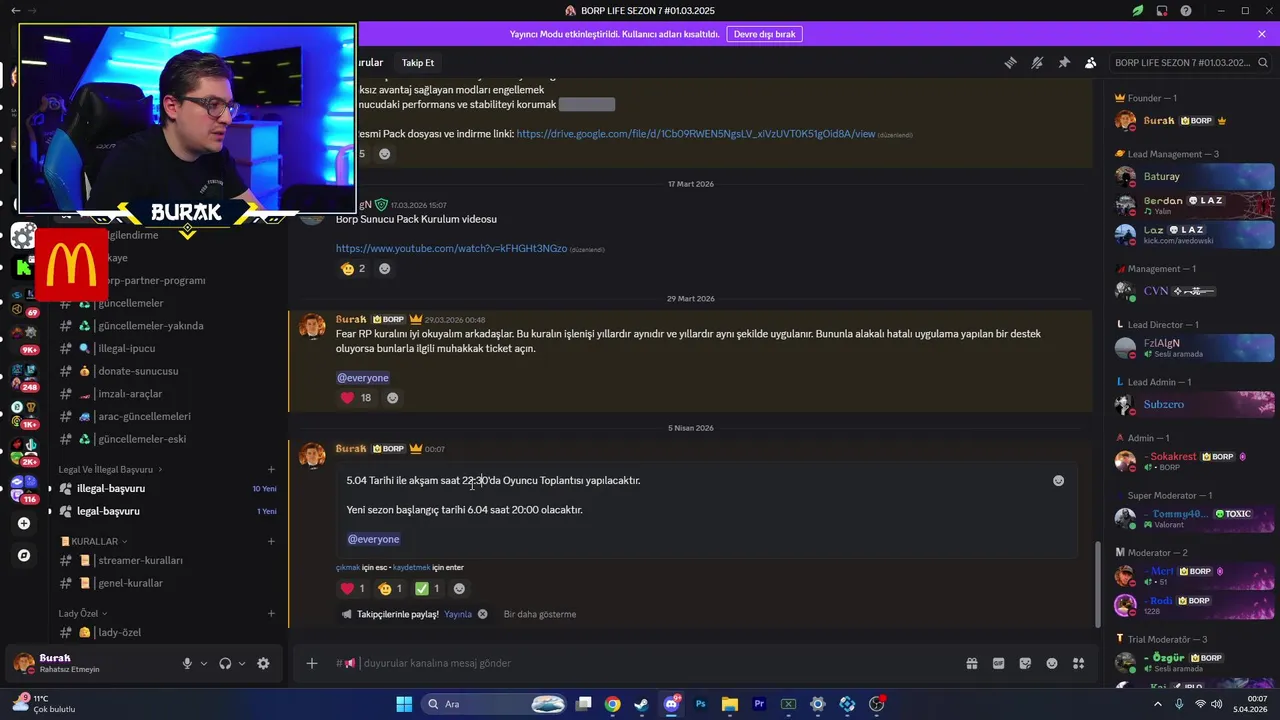The image size is (1280, 720).
Task: Open the Threads icon in channel header
Action: point(1010,62)
